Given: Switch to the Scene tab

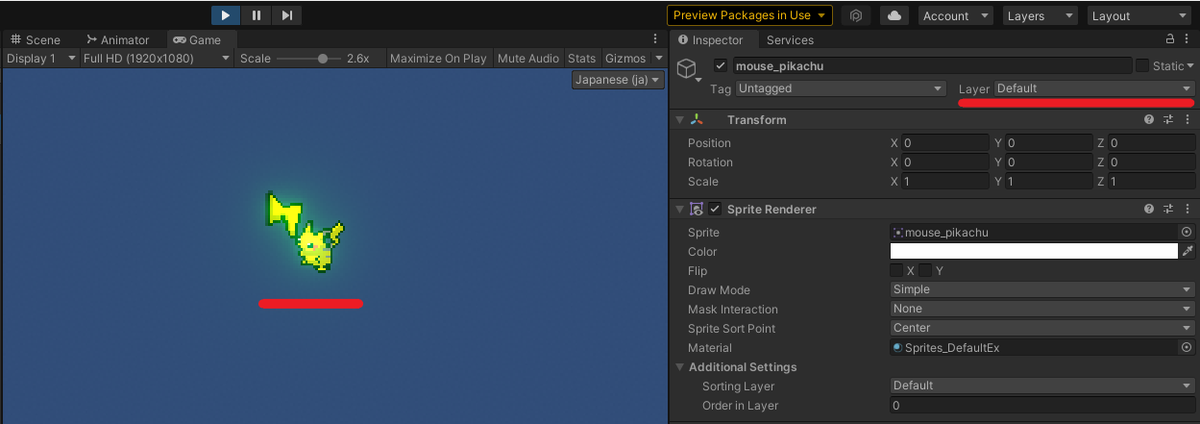Looking at the screenshot, I should 34,40.
